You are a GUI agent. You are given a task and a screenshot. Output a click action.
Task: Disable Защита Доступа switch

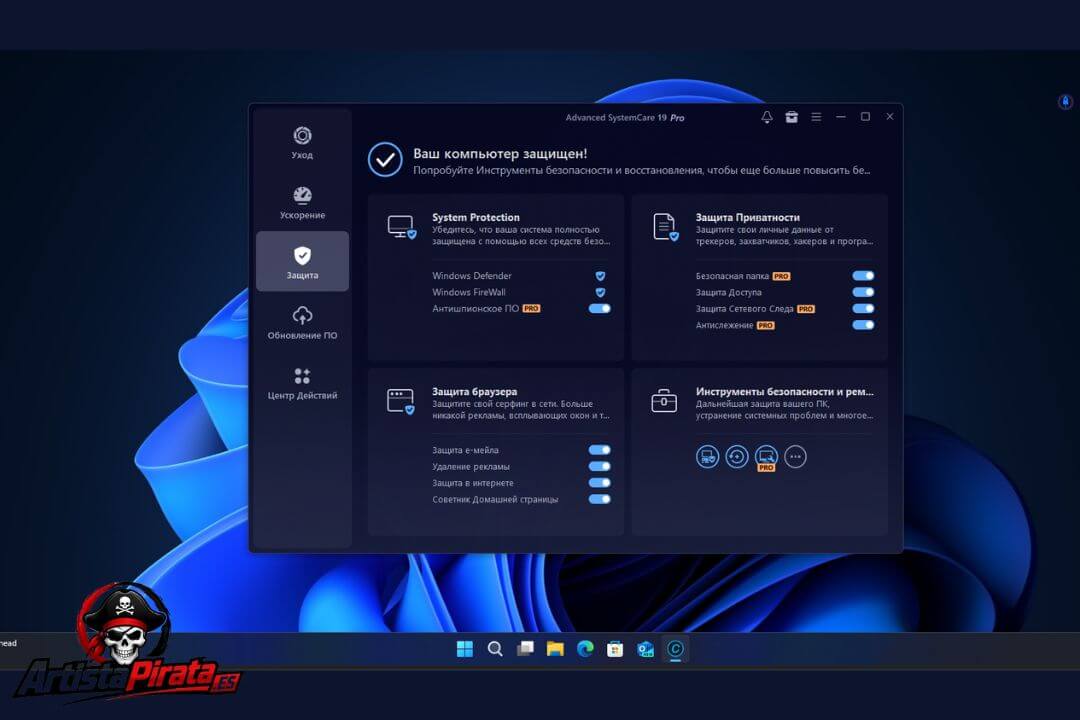pos(863,292)
